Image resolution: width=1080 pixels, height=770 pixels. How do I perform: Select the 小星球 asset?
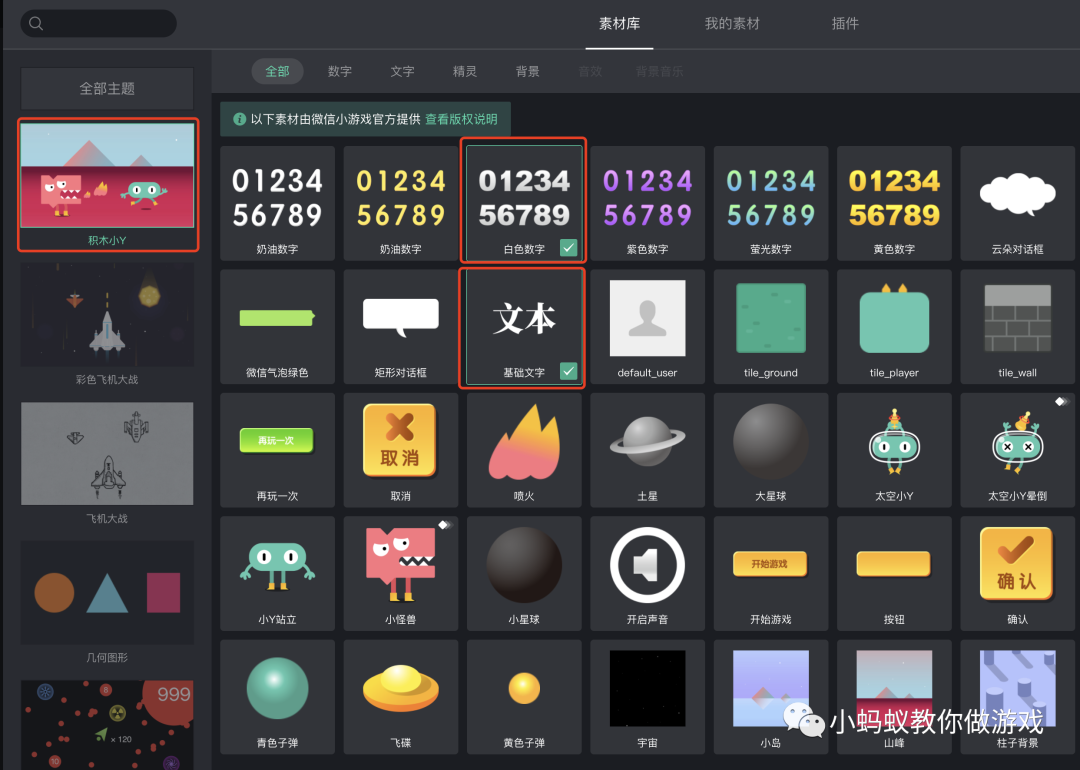point(524,573)
